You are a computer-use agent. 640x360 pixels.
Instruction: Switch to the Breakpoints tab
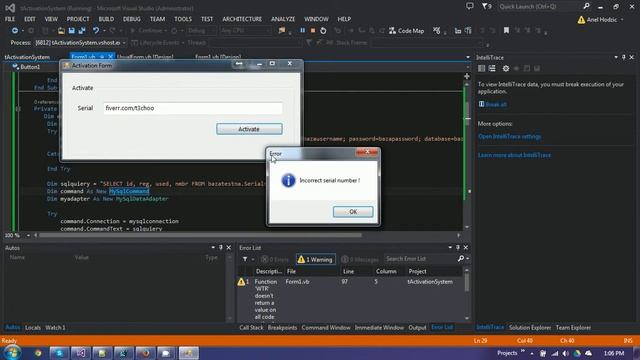click(282, 328)
